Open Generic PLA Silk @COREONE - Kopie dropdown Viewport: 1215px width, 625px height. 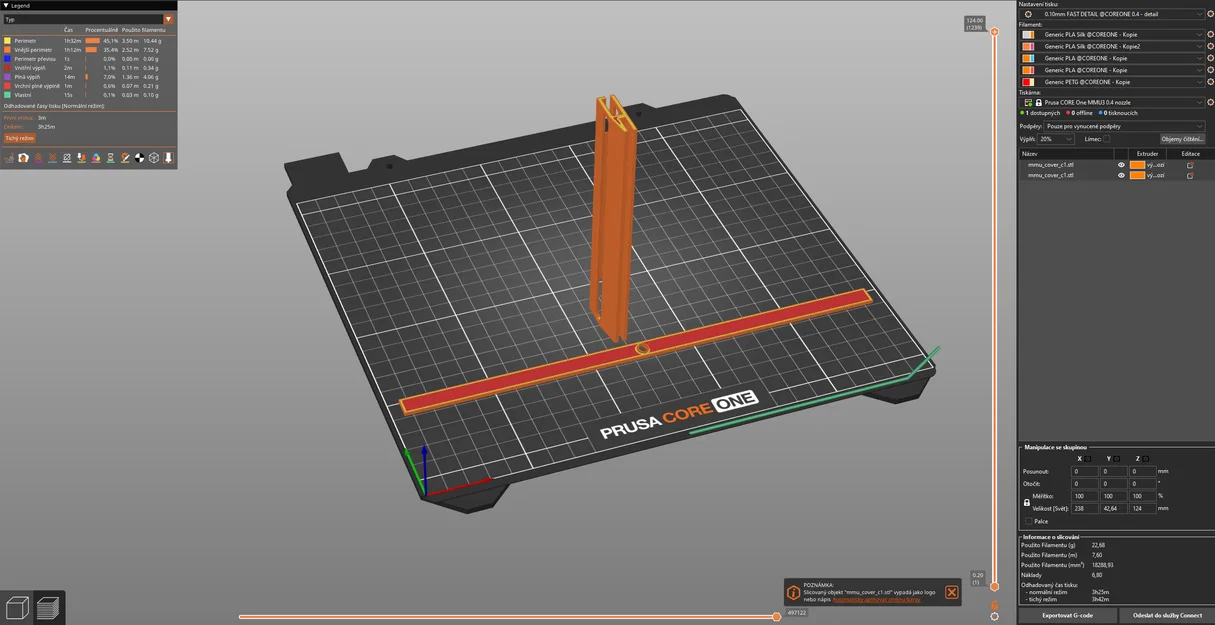tap(1112, 34)
